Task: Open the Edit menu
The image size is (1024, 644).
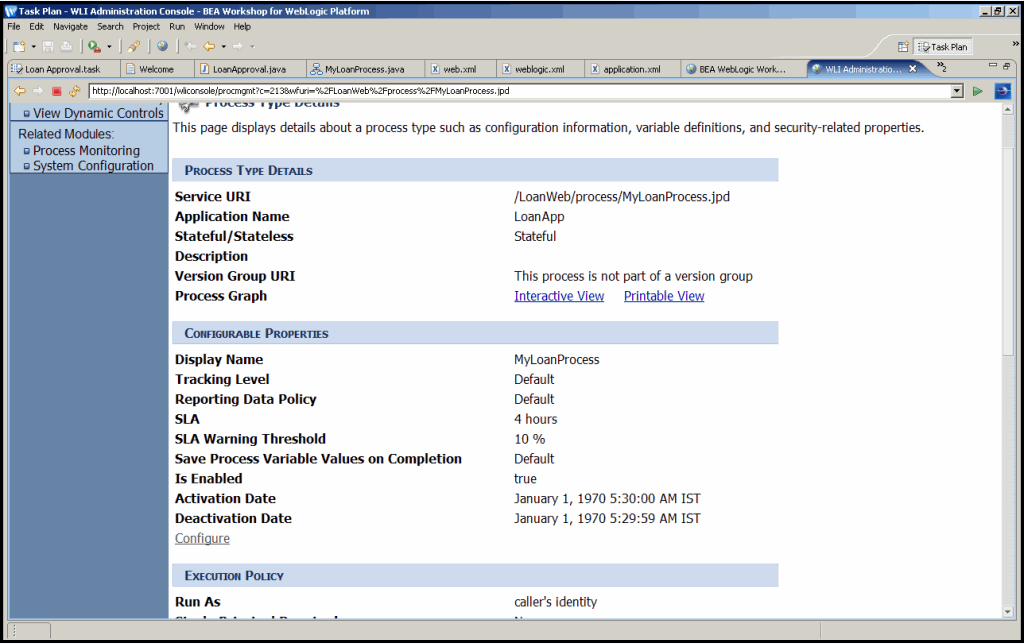Action: coord(37,27)
